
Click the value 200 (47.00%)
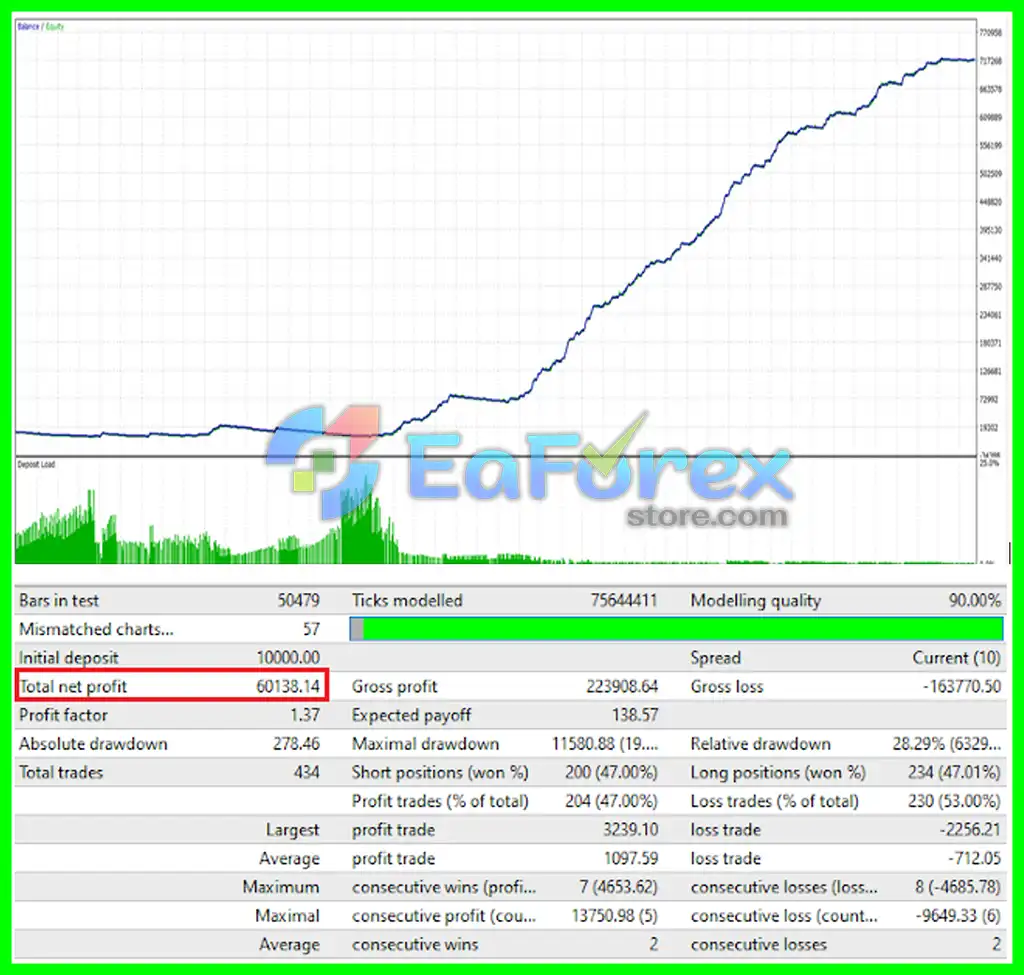(x=612, y=773)
